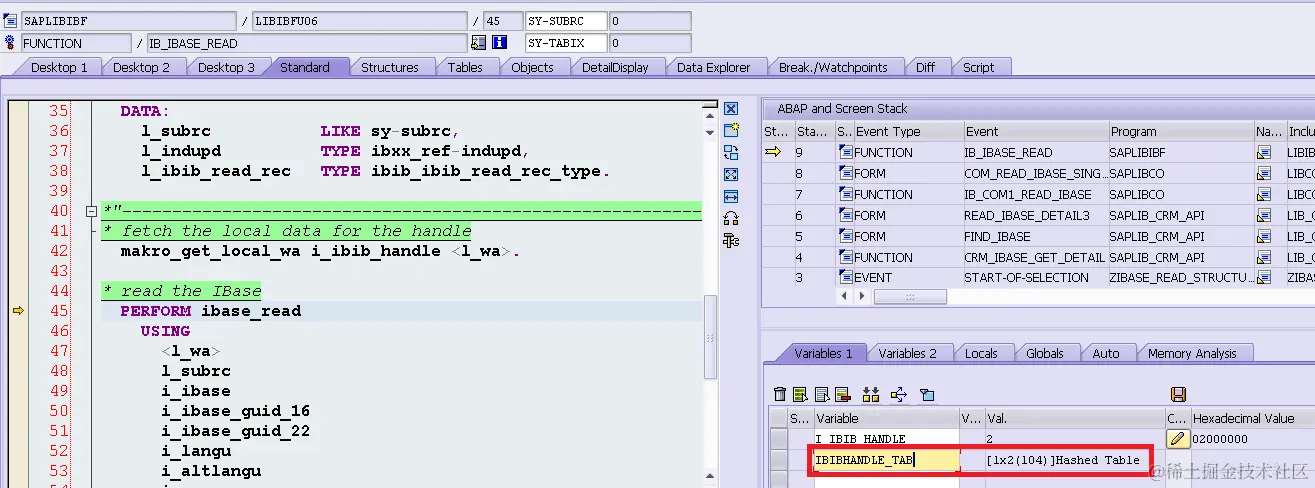The image size is (1315, 488).
Task: Switch to the Desktop 3 tab
Action: pyautogui.click(x=226, y=67)
